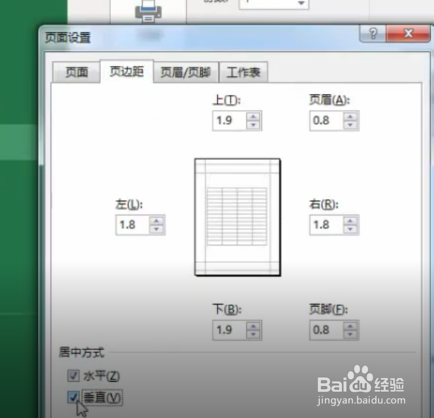Click the printer icon behind the dialog

click(148, 11)
